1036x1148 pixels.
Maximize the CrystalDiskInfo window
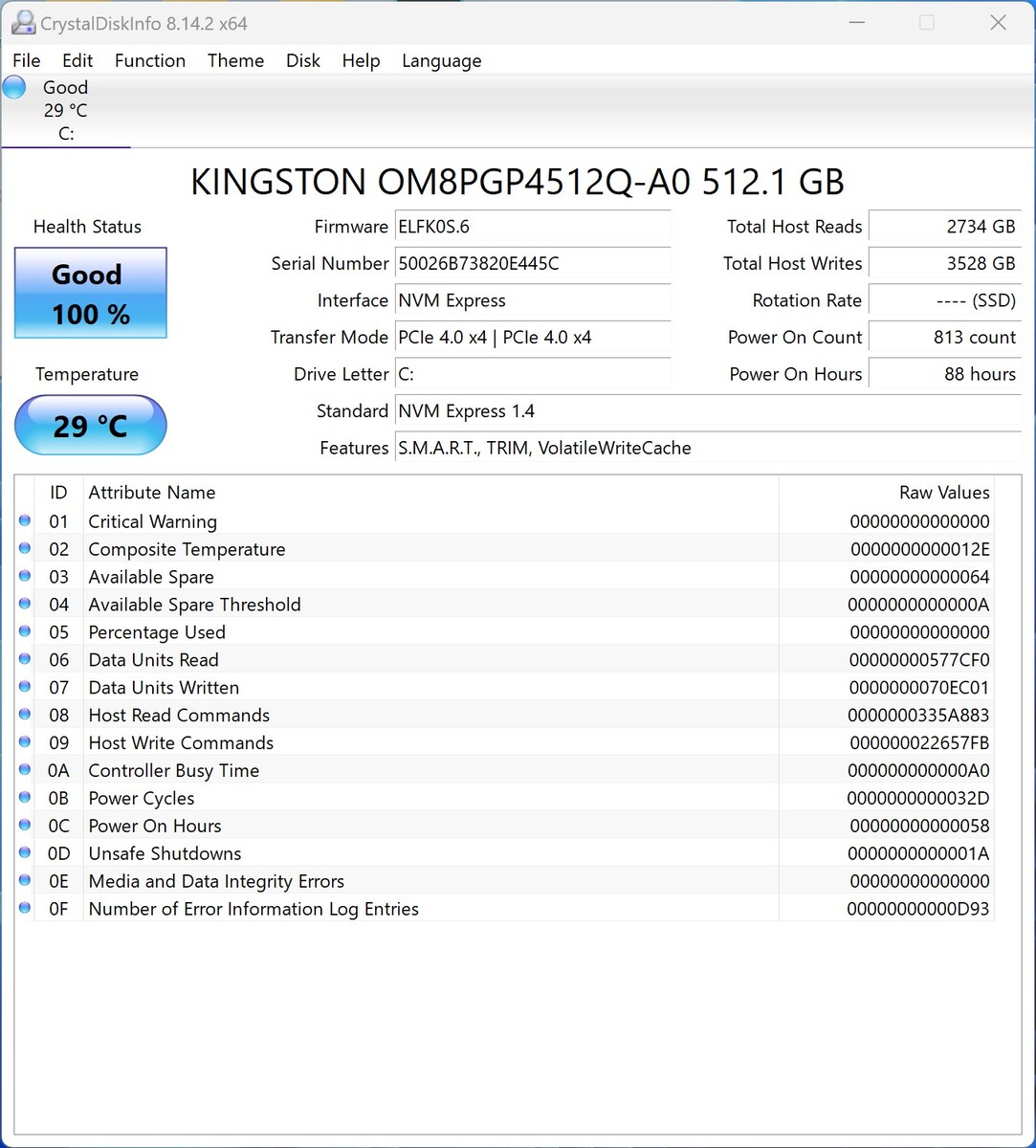pos(926,23)
